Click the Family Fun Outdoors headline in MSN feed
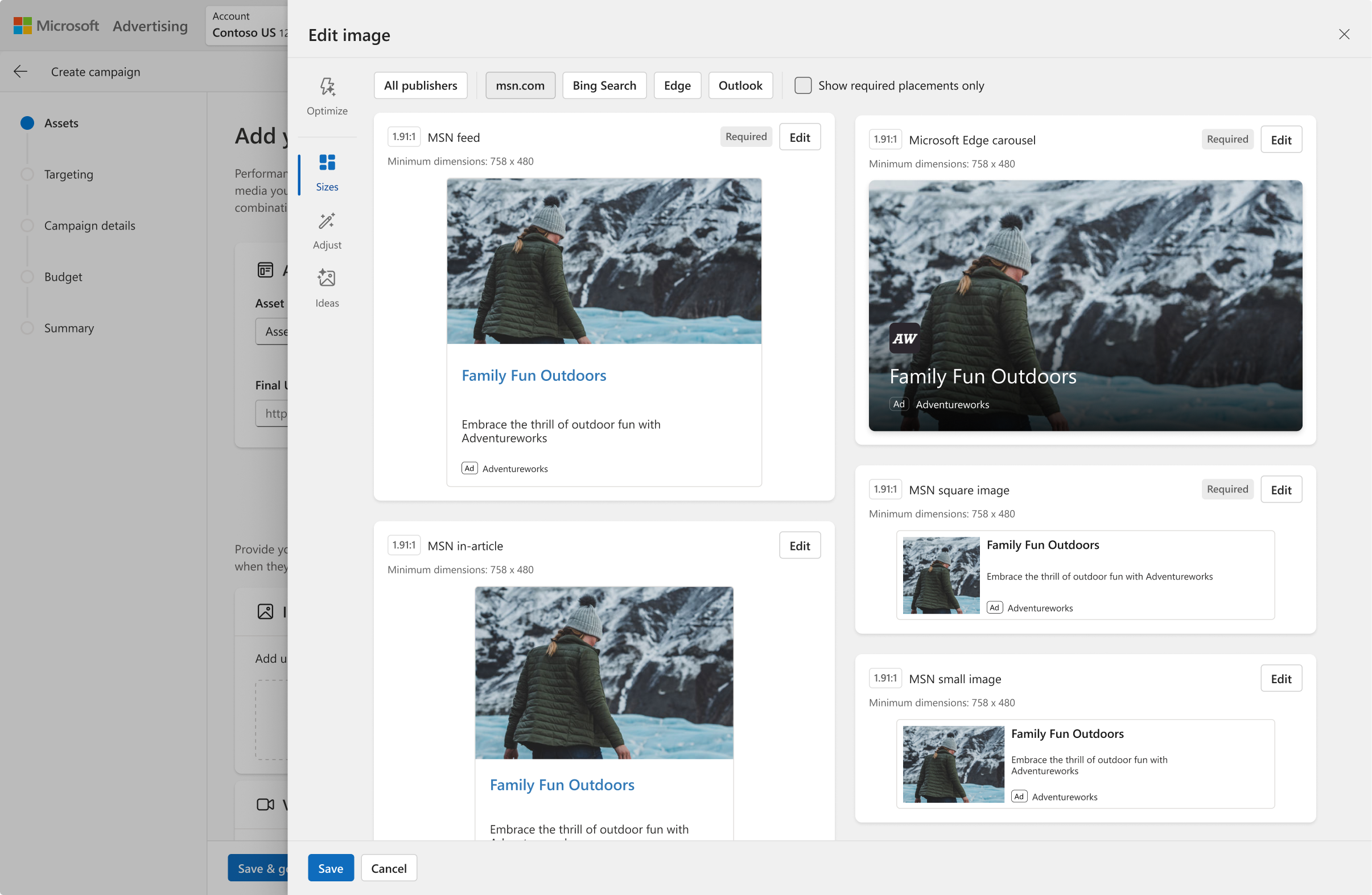This screenshot has height=895, width=1372. tap(534, 375)
